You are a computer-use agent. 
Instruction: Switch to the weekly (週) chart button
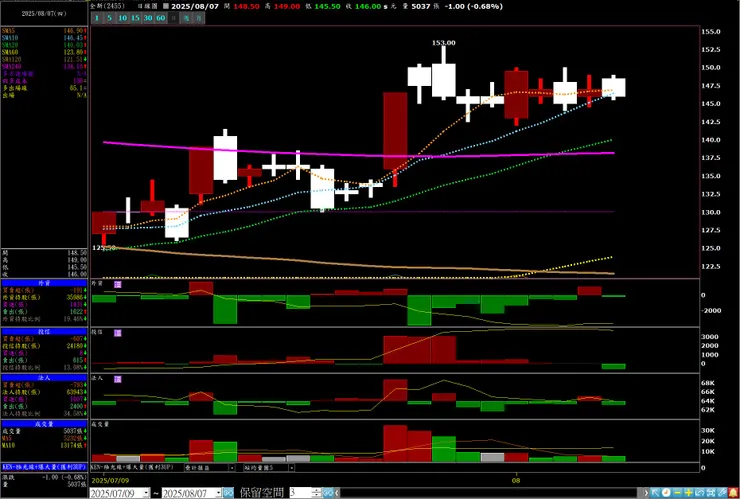click(186, 18)
